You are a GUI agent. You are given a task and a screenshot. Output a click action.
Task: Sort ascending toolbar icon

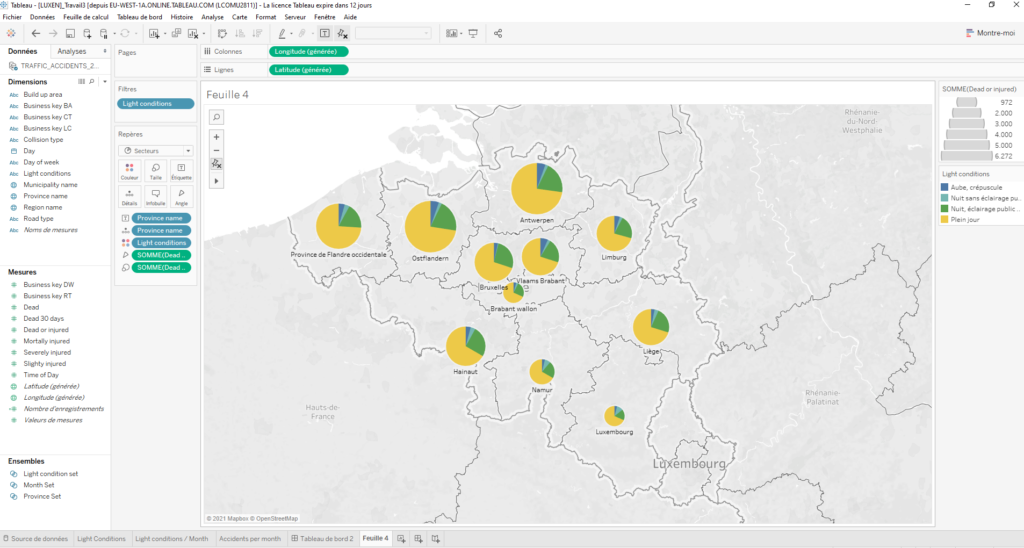point(240,33)
